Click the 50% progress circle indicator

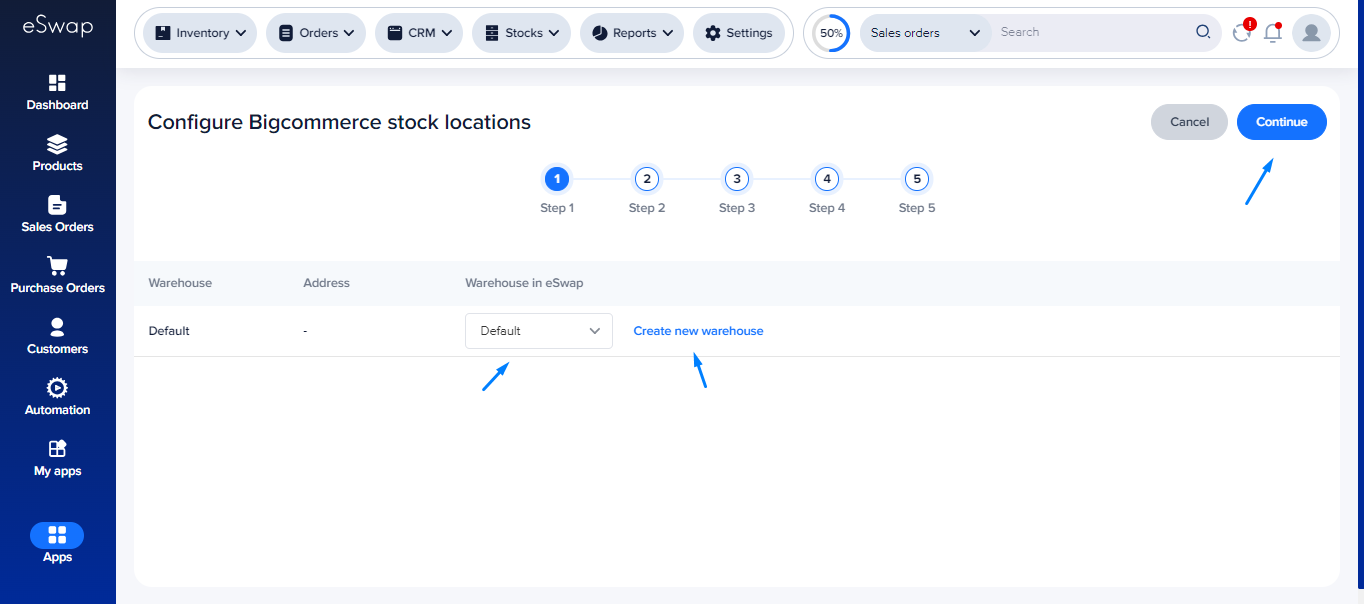pos(831,33)
